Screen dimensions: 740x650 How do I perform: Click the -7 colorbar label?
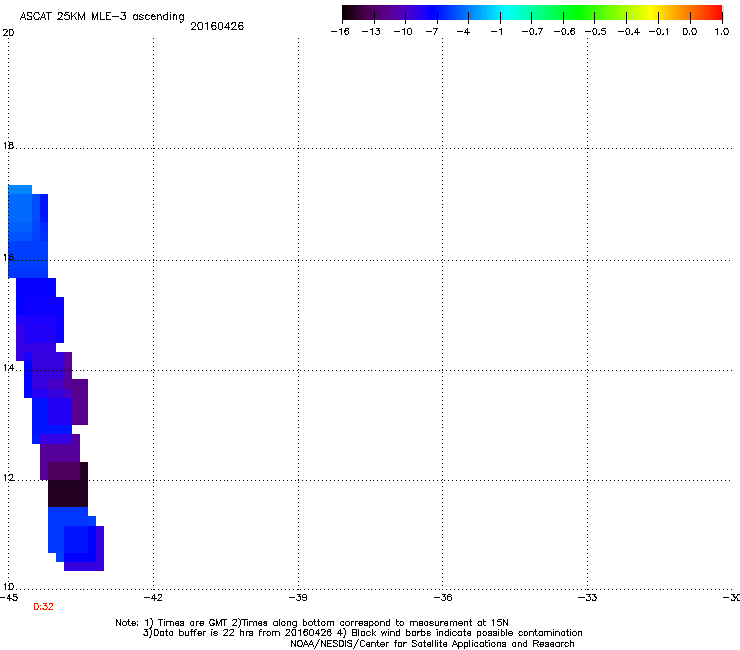coord(432,32)
